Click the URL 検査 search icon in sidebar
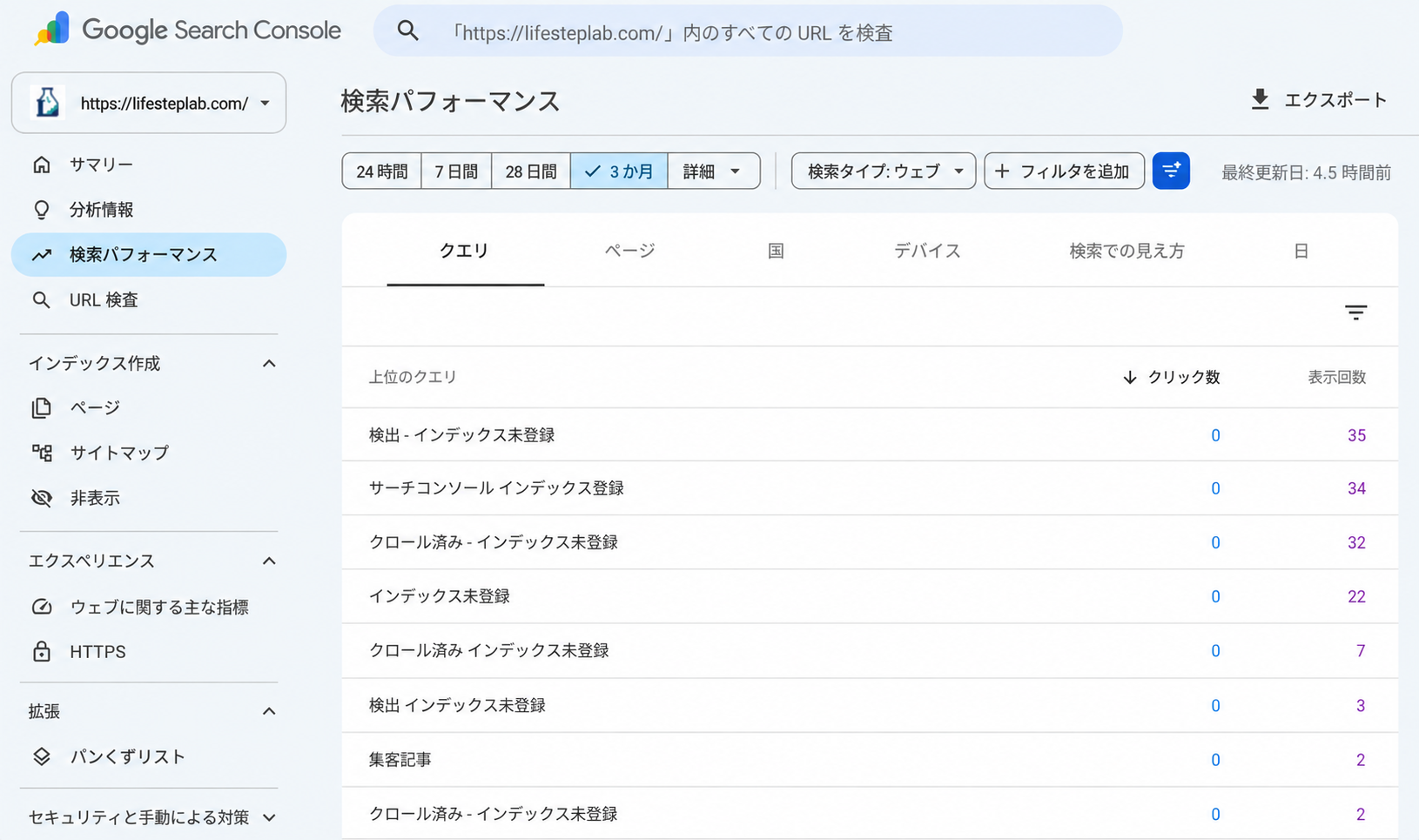The height and width of the screenshot is (840, 1419). (41, 300)
